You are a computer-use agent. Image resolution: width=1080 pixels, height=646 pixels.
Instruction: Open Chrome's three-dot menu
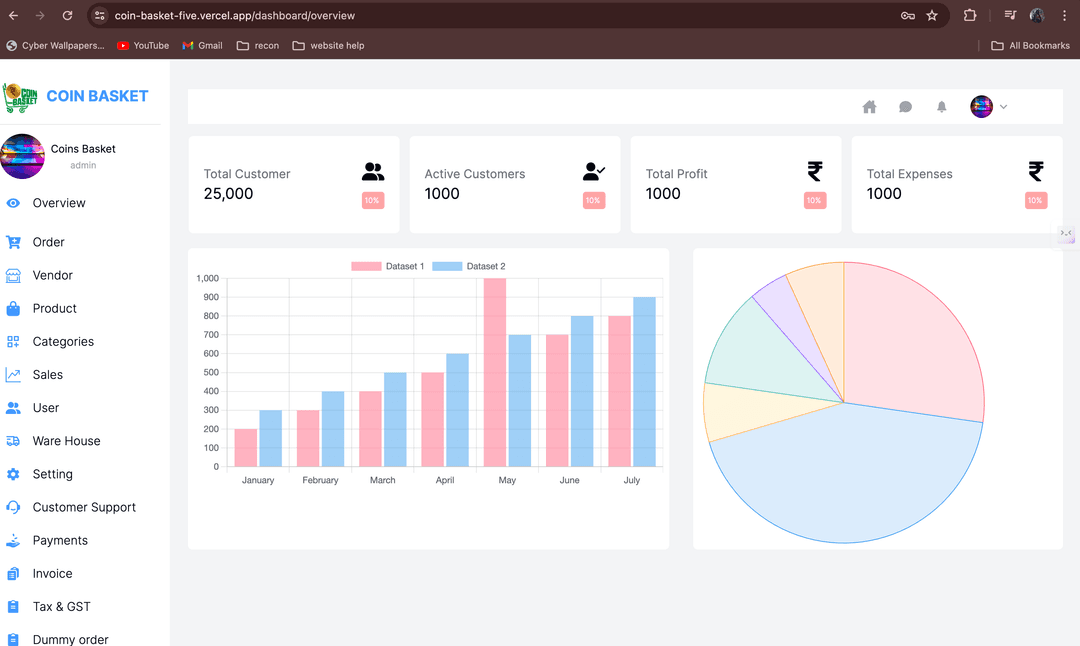tap(1063, 16)
